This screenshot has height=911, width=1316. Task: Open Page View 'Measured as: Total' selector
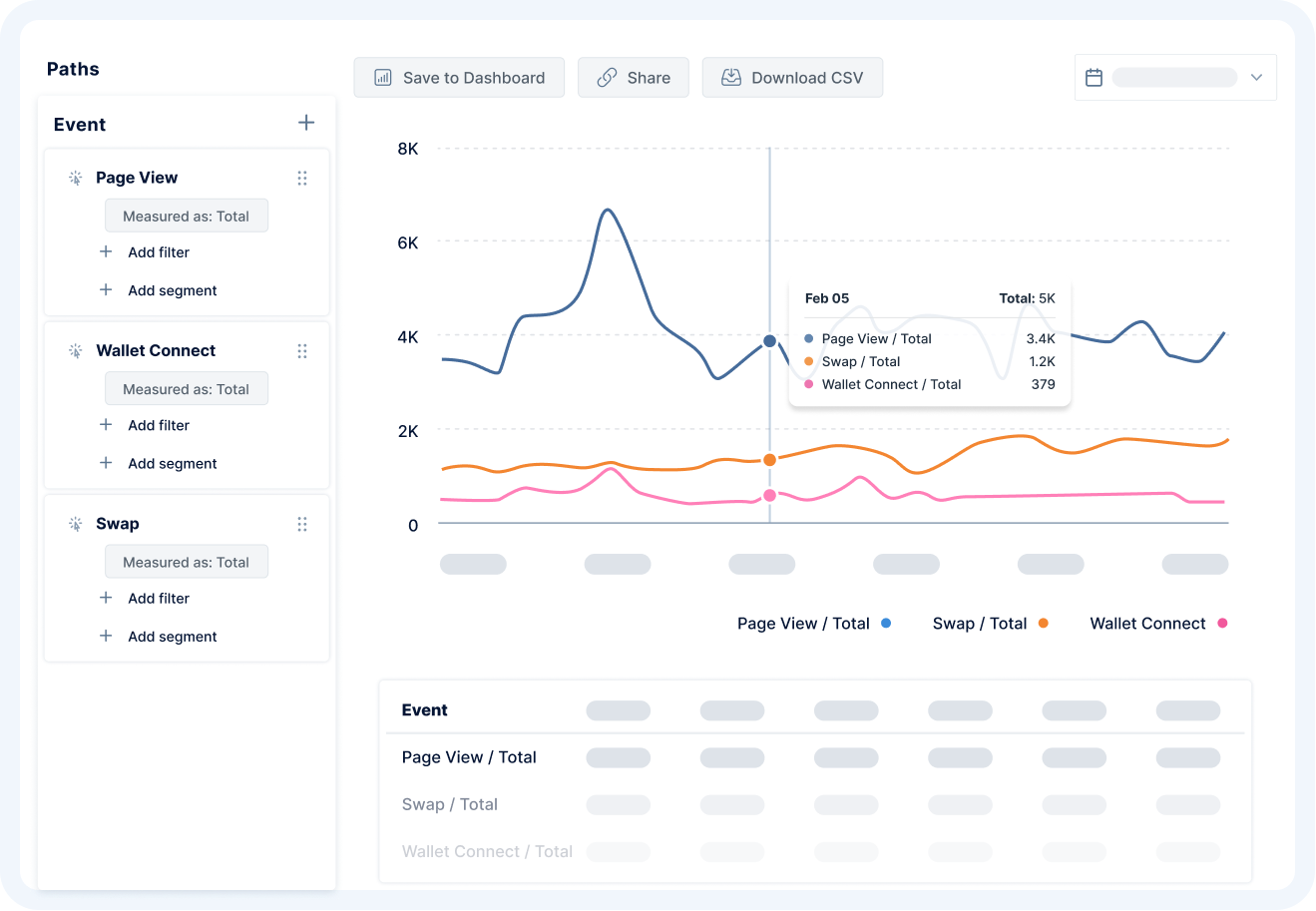point(187,216)
